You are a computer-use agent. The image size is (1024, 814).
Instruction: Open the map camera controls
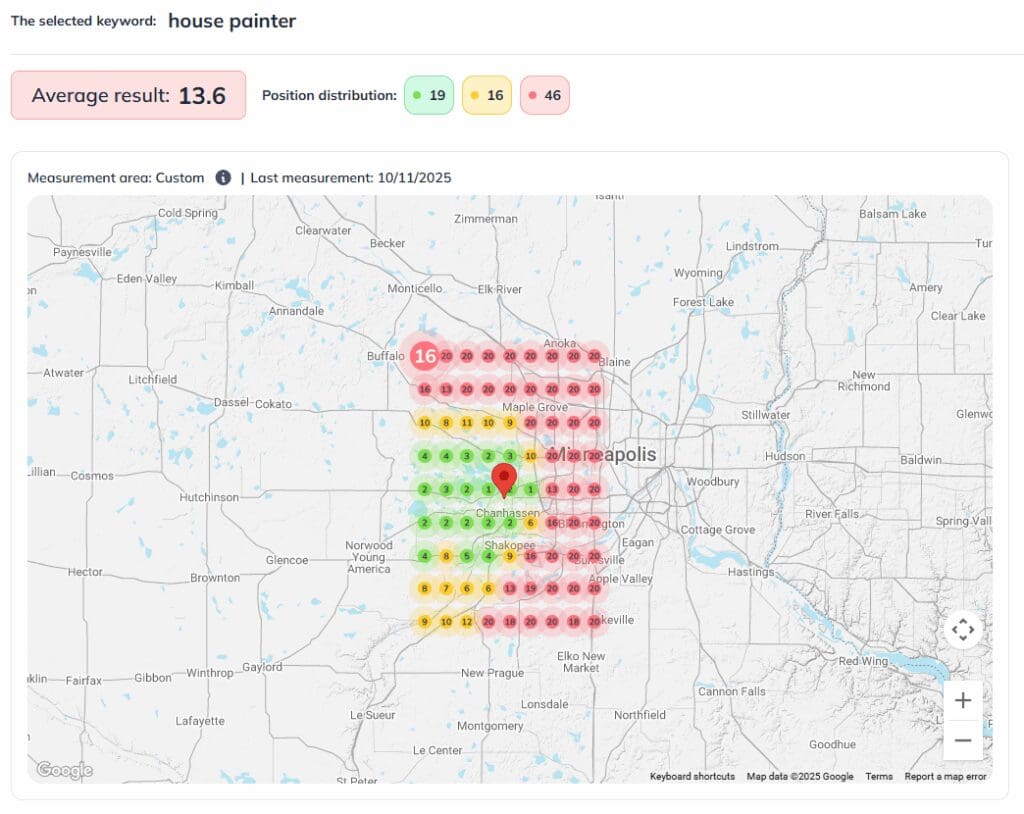point(963,630)
